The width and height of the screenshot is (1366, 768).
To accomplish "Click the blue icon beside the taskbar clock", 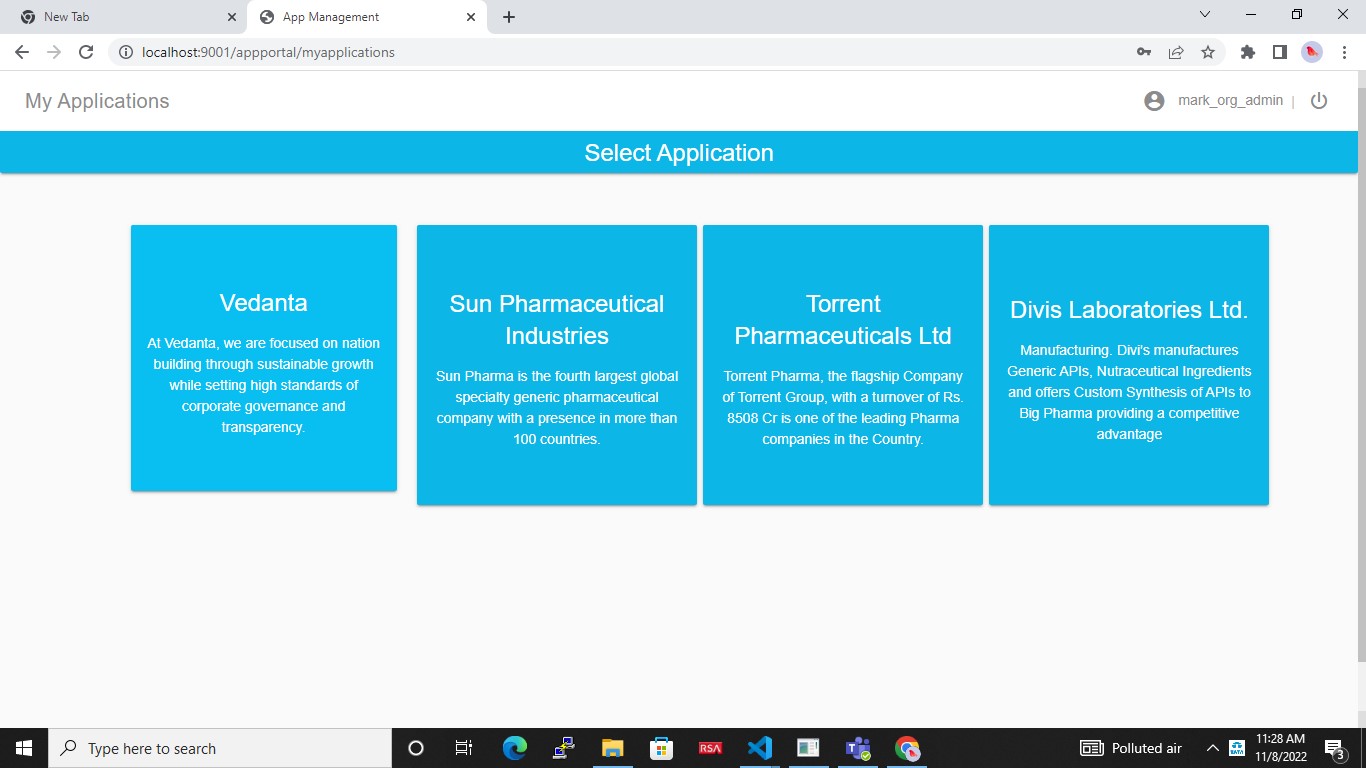I will tap(1237, 748).
